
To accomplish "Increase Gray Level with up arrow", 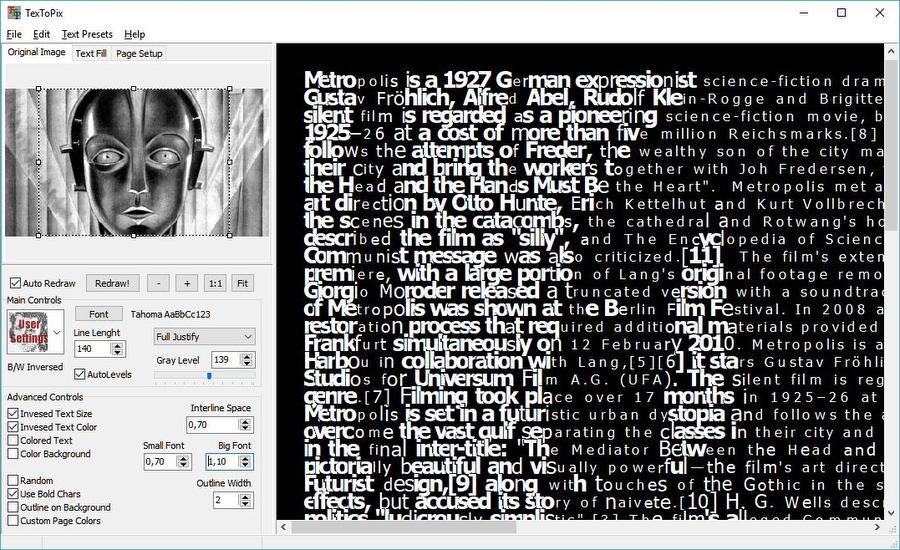I will point(247,357).
